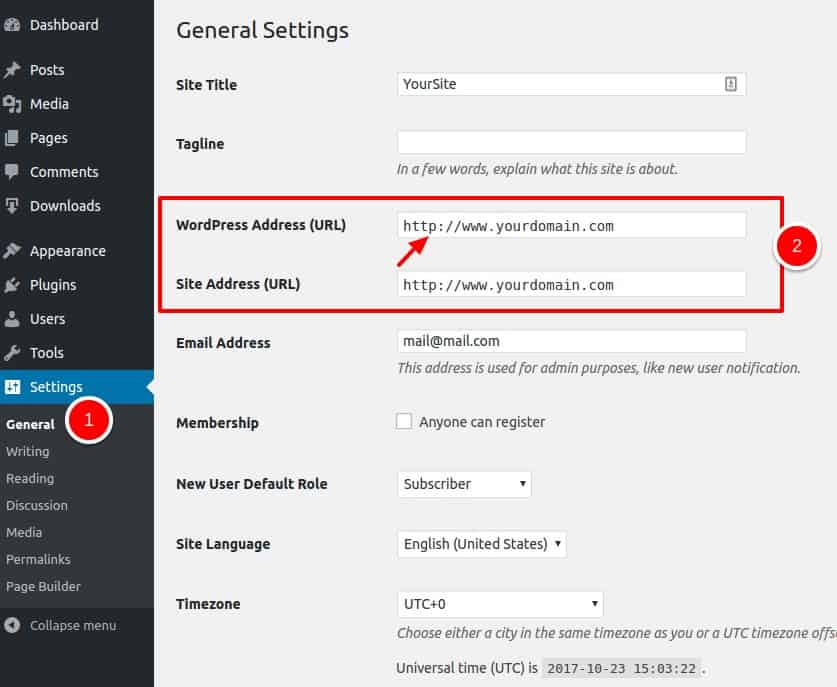Click the Timezone label
The height and width of the screenshot is (687, 837).
pos(208,604)
